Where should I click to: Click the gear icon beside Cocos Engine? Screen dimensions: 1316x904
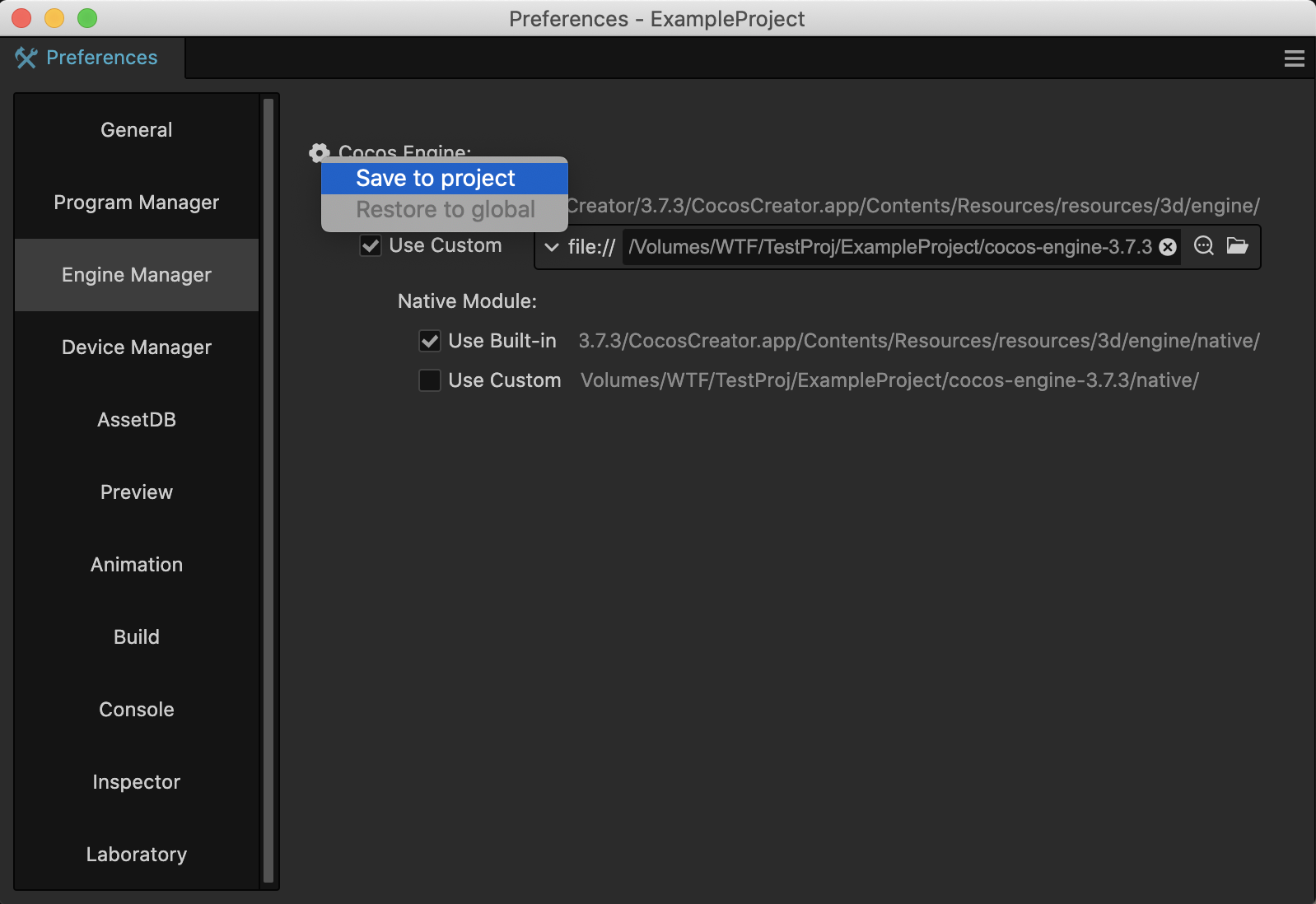tap(319, 152)
